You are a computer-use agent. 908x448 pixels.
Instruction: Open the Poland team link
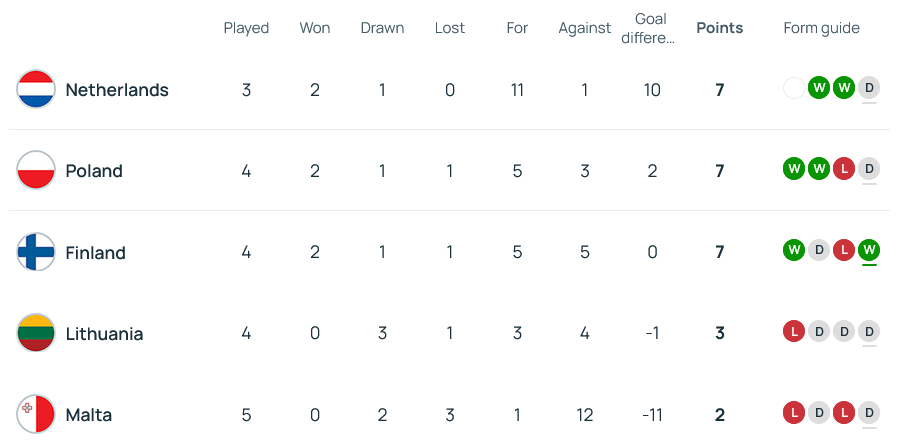tap(94, 171)
